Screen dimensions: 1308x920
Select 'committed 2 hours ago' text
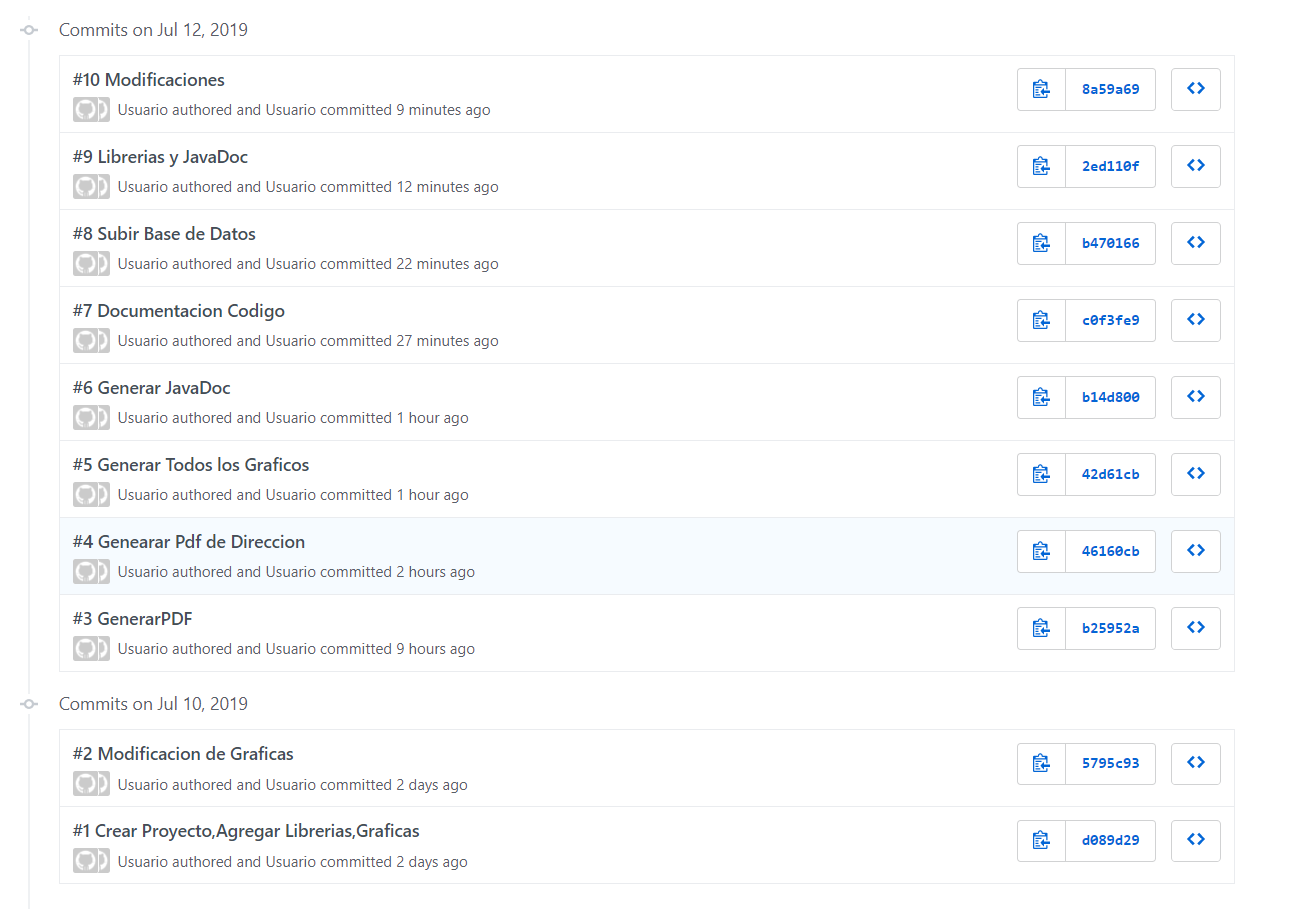(x=397, y=572)
